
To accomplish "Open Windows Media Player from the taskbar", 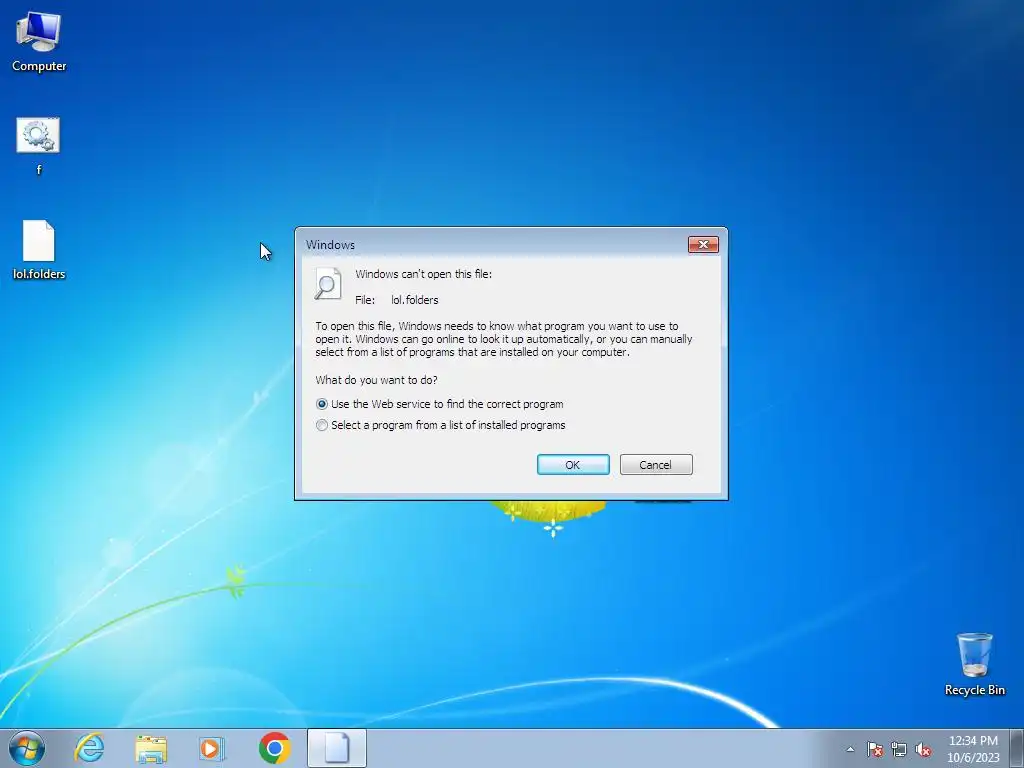I will [212, 748].
